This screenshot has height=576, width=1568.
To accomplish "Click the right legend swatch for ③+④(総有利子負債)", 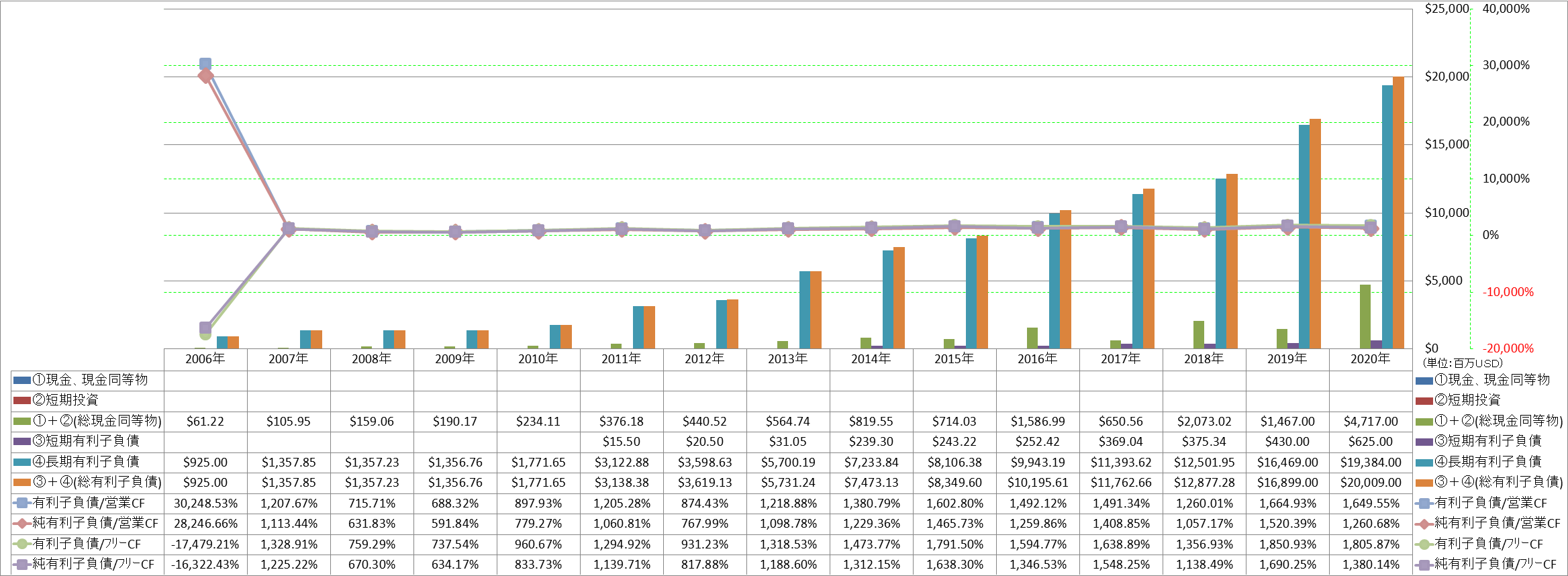I will pos(1424,483).
